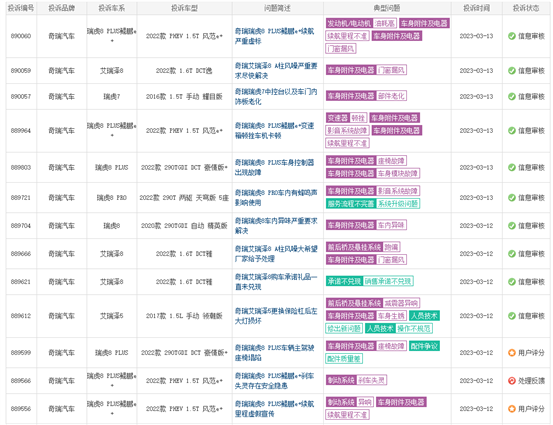
Task: Select model cell 2017款 1.5L 手动 领潮版
Action: (x=184, y=316)
